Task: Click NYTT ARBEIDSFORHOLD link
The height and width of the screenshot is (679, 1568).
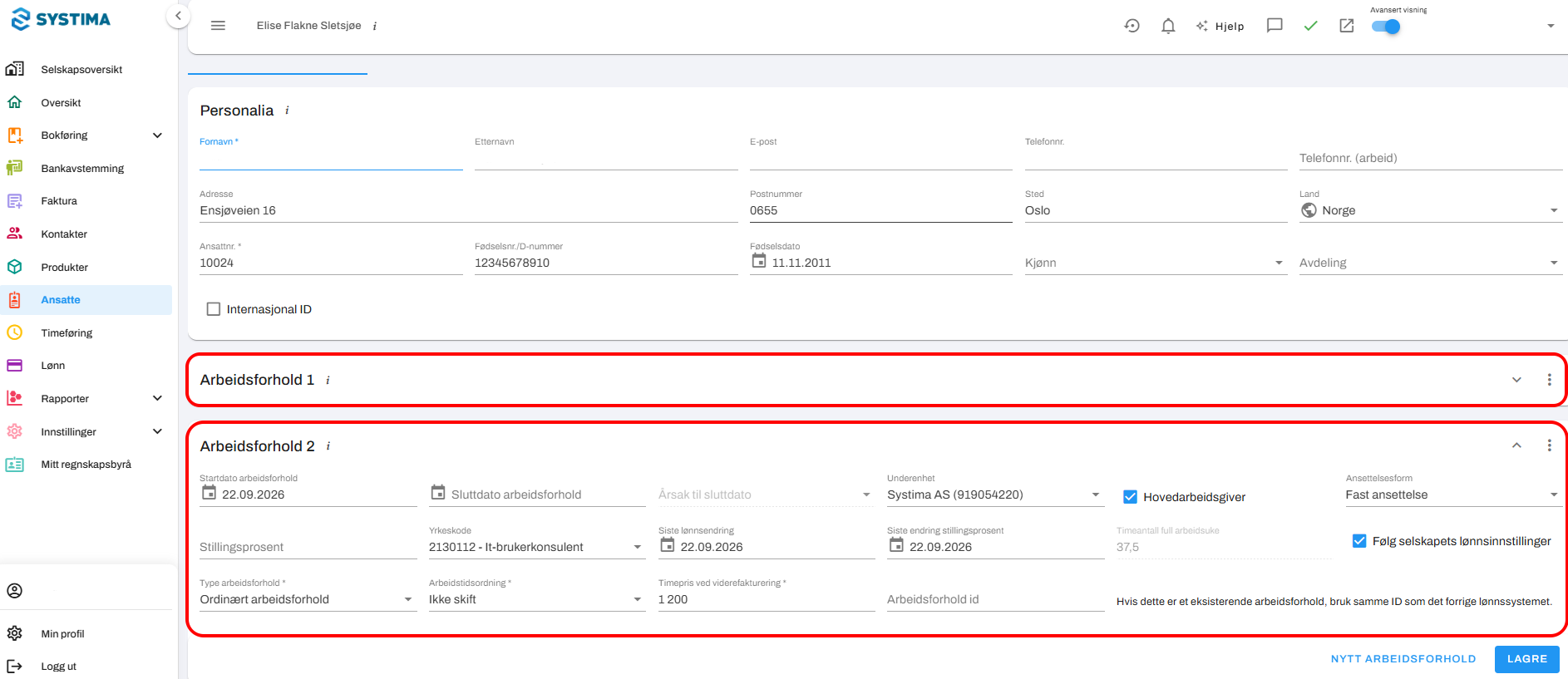Action: point(1403,659)
